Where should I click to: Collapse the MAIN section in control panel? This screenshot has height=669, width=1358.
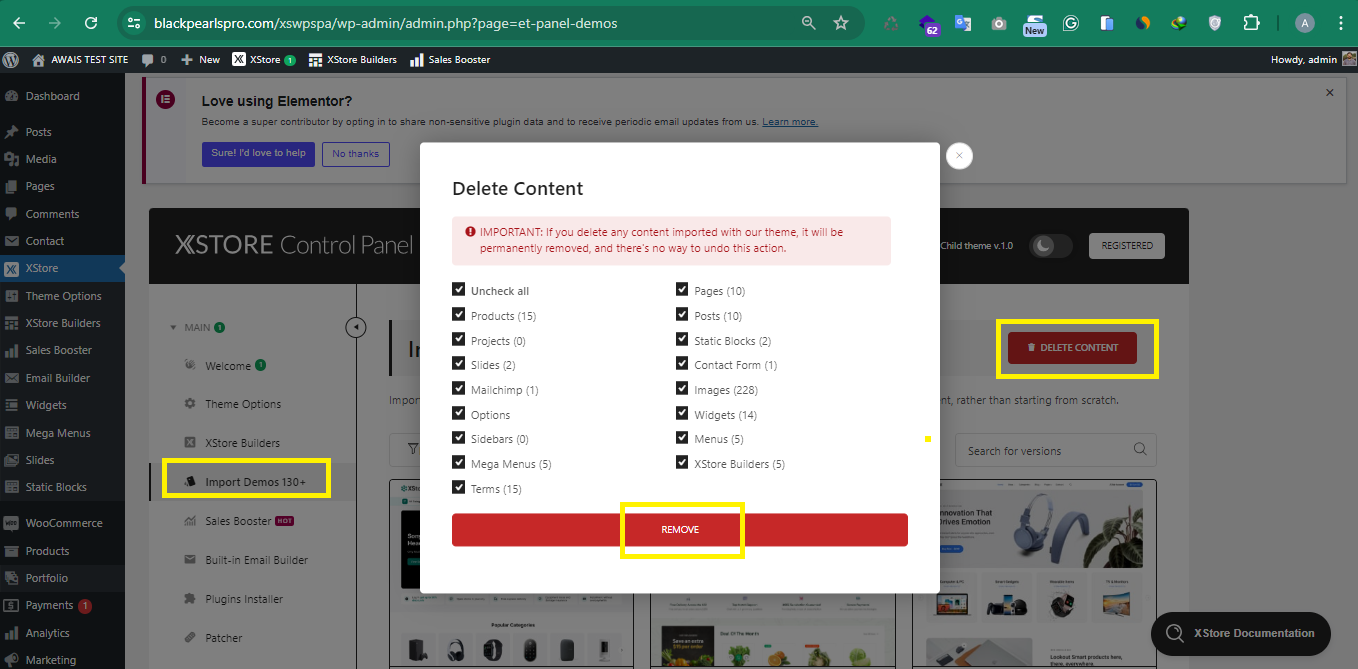(x=172, y=327)
